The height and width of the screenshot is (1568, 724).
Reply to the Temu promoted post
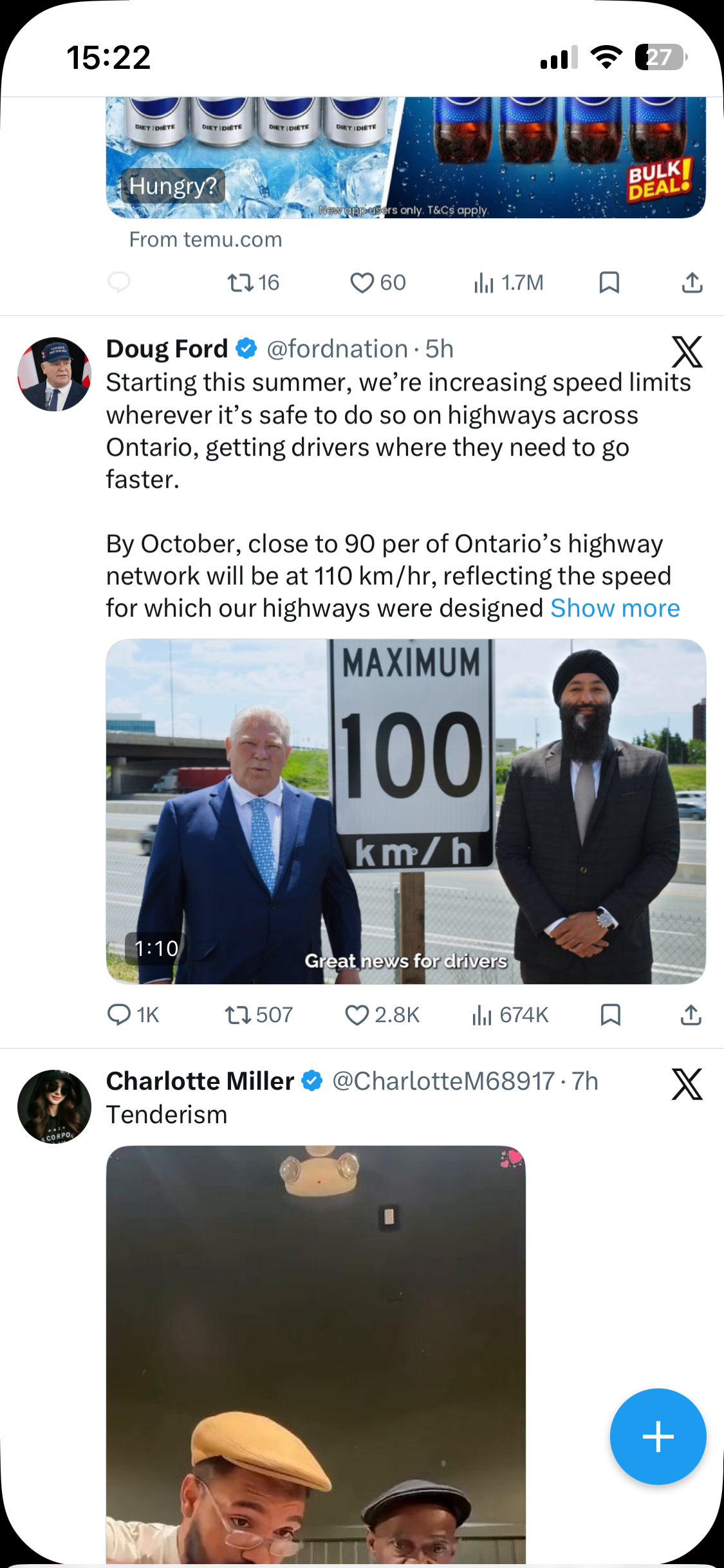pos(119,283)
